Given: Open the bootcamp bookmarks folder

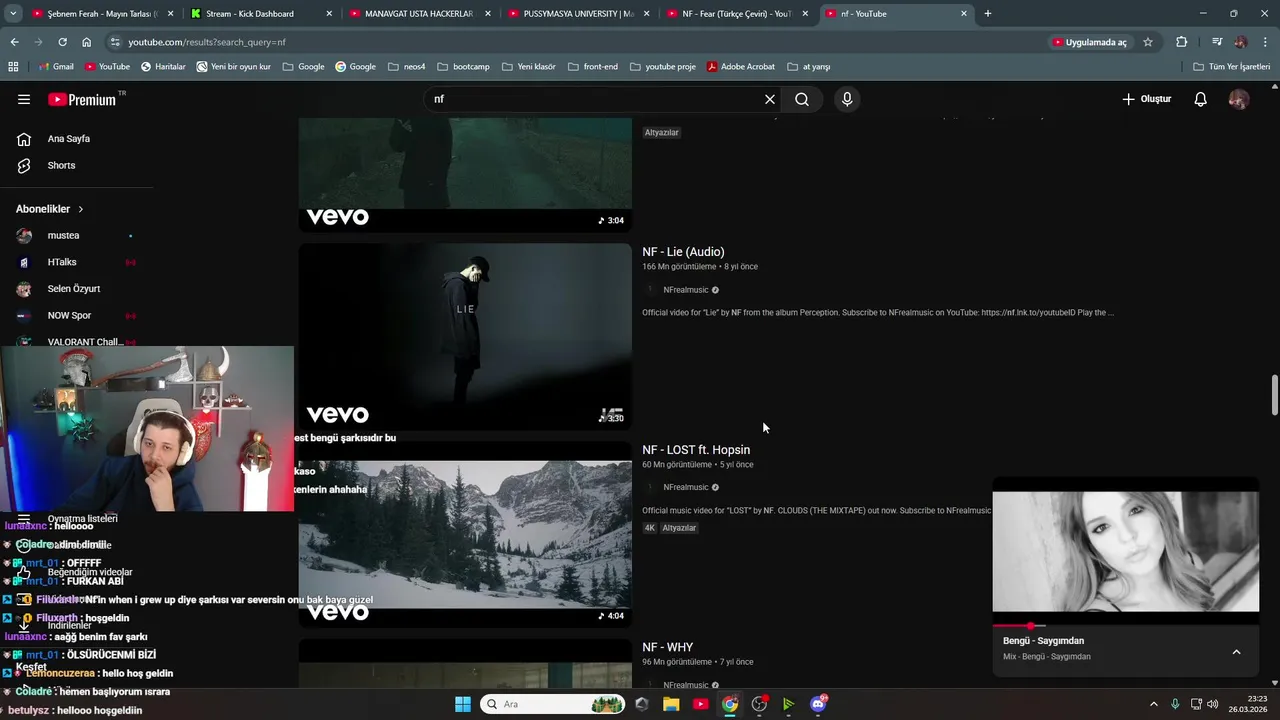Looking at the screenshot, I should point(463,67).
